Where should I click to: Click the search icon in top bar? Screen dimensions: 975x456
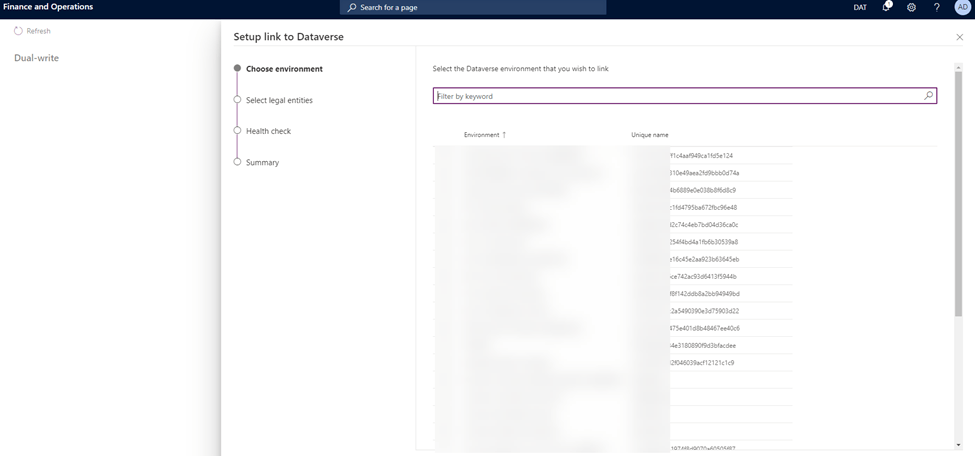click(x=352, y=7)
